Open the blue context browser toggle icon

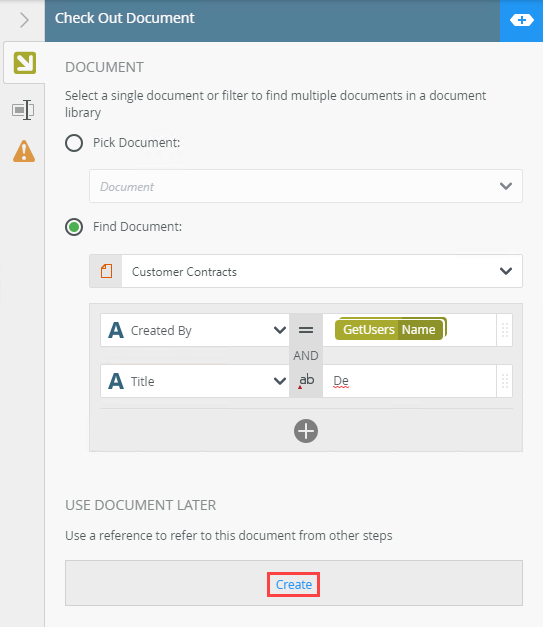point(521,20)
